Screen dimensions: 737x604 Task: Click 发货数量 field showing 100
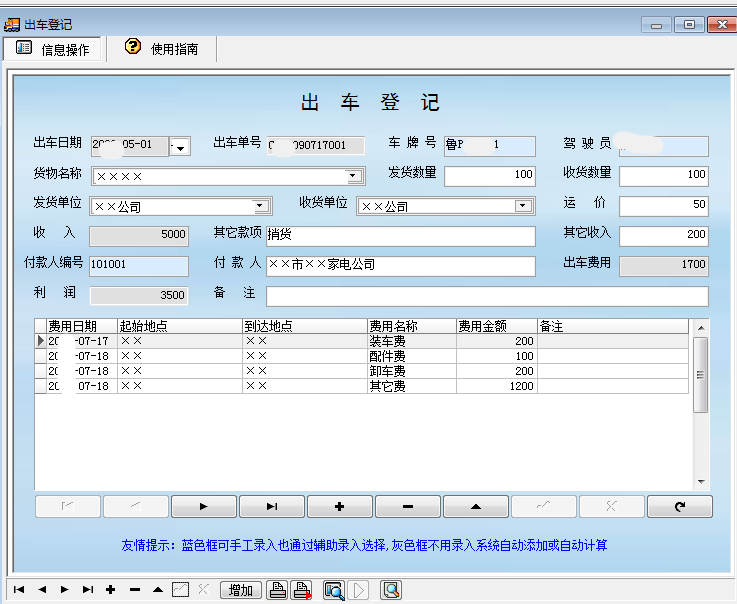(489, 176)
